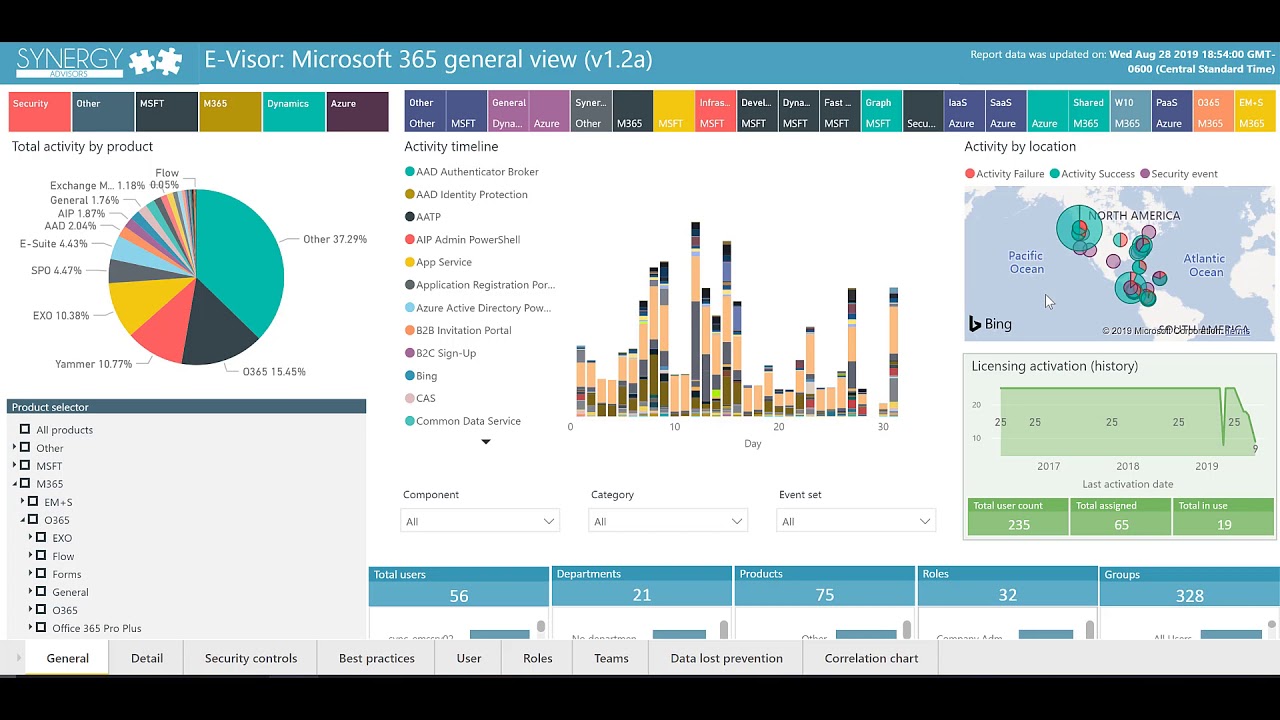Click the AAD Identity Protection legend dot
This screenshot has width=1280, height=720.
pos(410,194)
